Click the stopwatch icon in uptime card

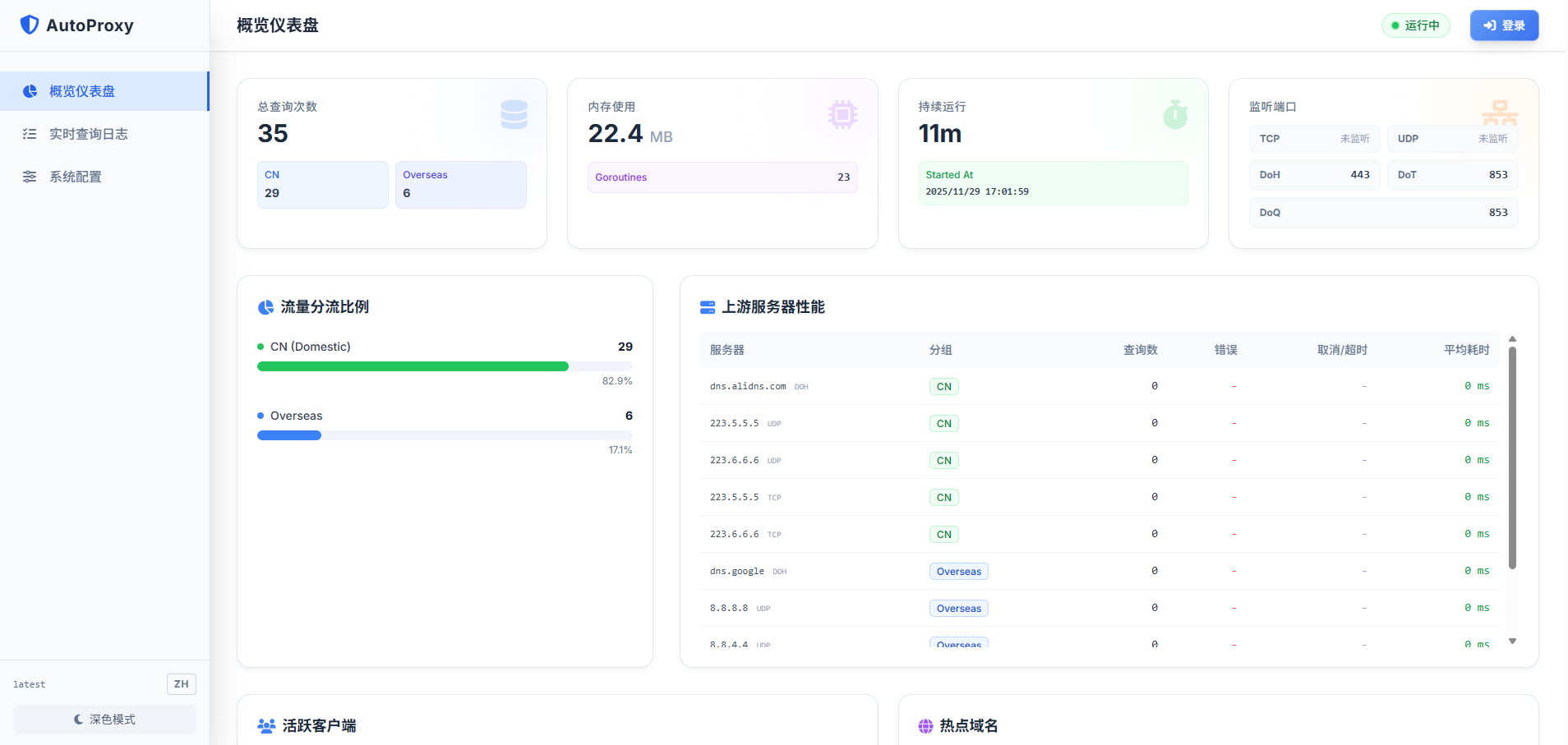[1175, 115]
